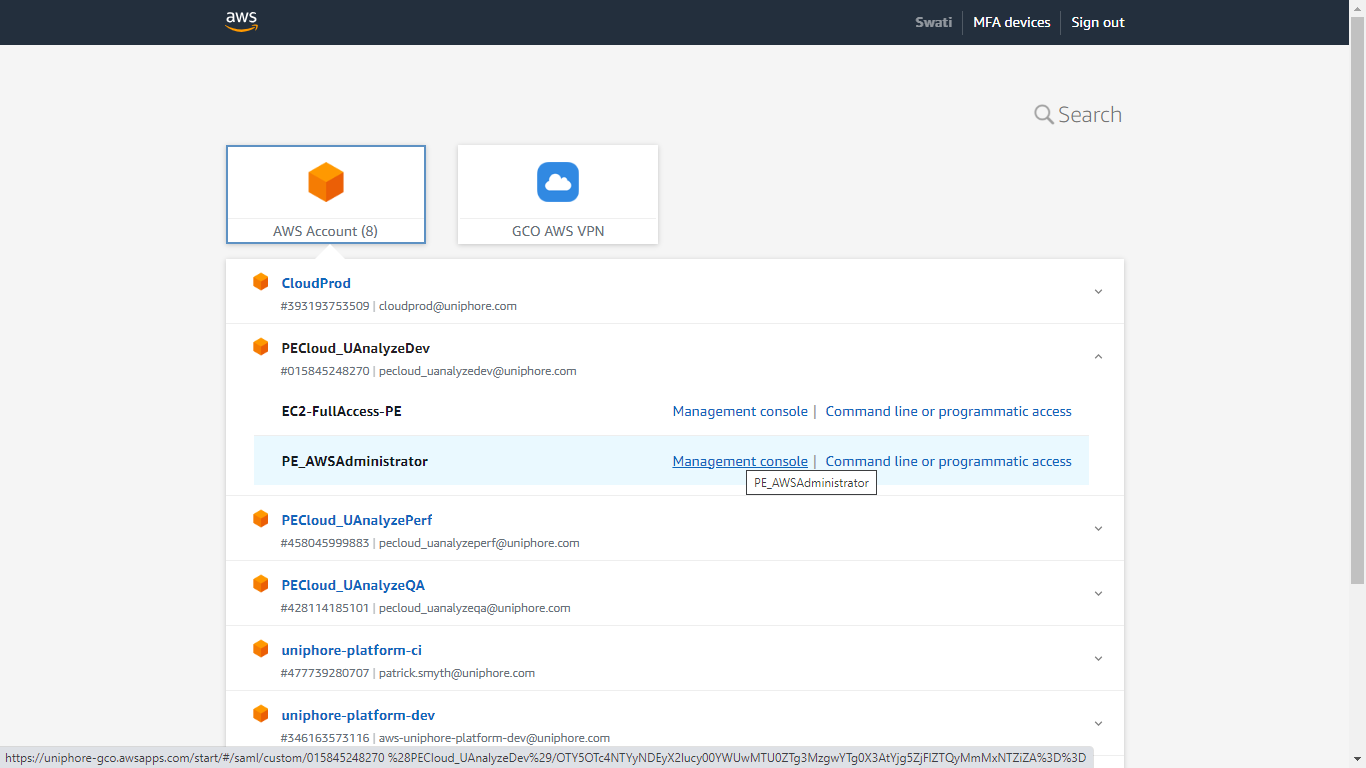Screen dimensions: 1366x768
Task: Expand the PECloud_UAnalyzeQA account chevron
Action: pos(1098,594)
